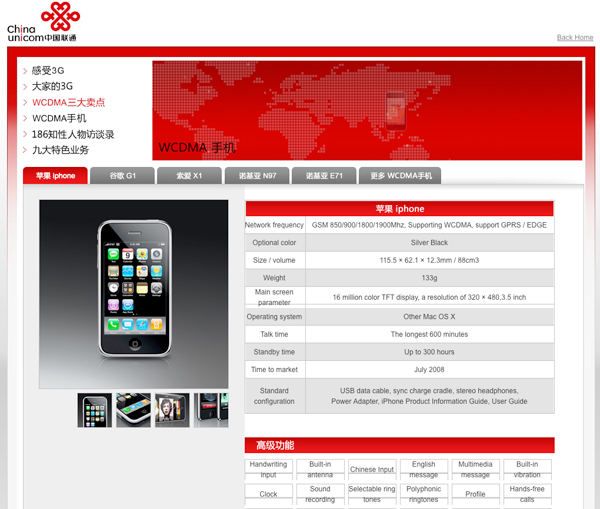Click the Main screen parameter label

point(274,297)
